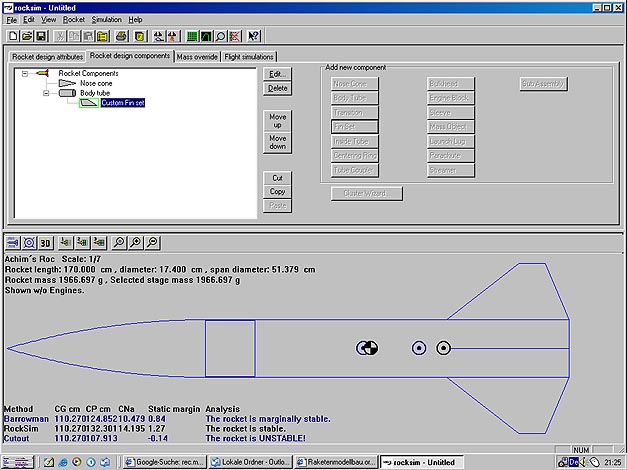Viewport: 627px width, 470px height.
Task: Click the Edit... button
Action: pos(278,74)
